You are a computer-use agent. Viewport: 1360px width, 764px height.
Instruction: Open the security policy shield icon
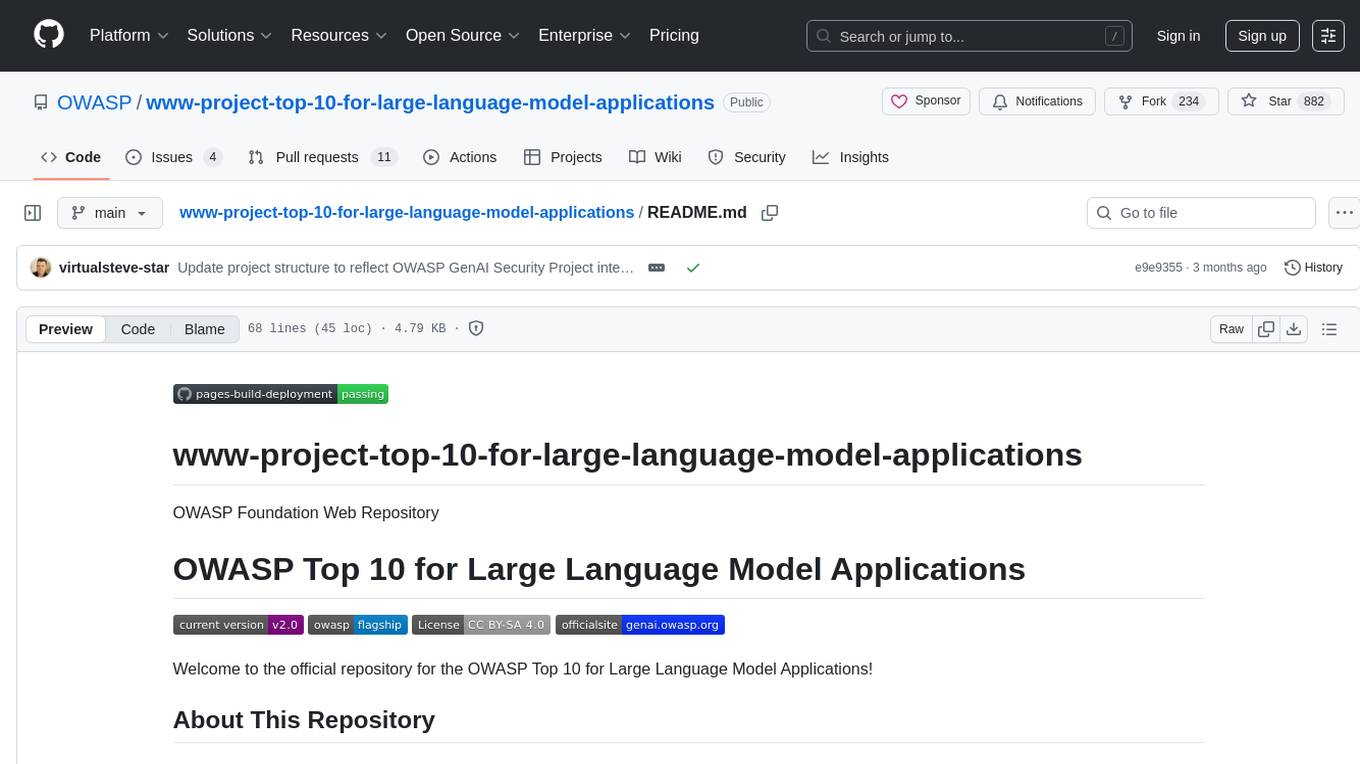(476, 328)
